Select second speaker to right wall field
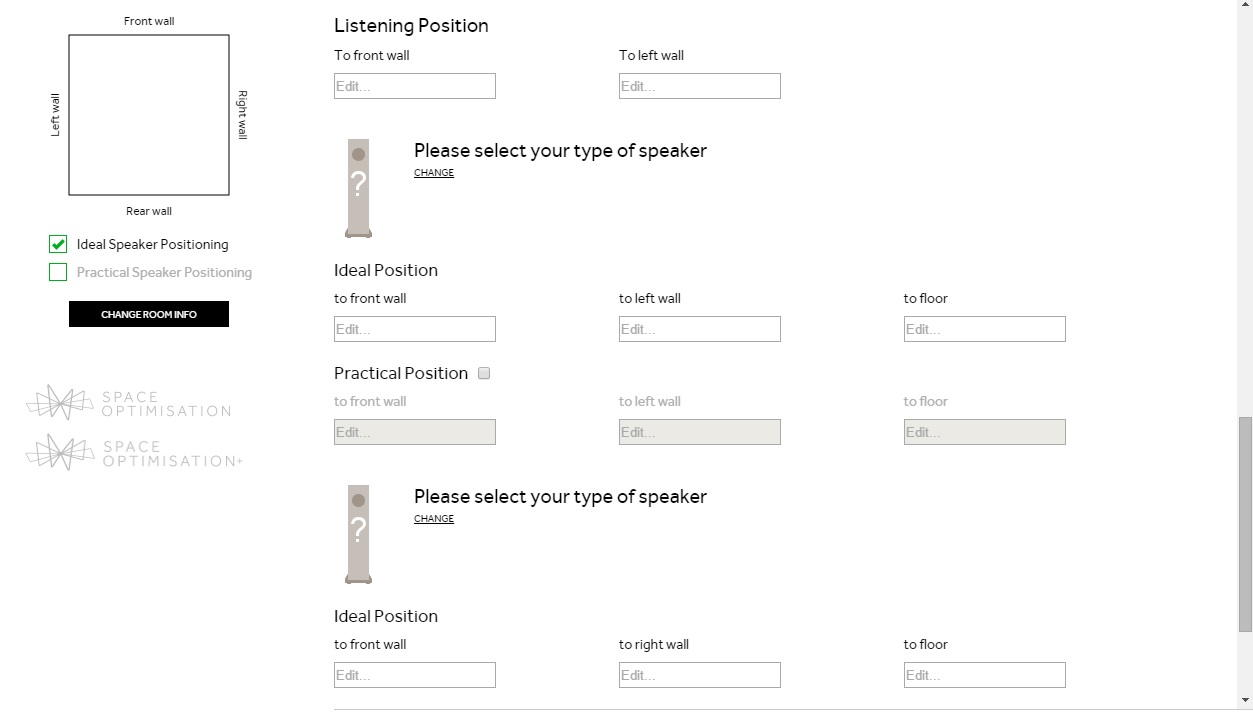 (x=700, y=675)
